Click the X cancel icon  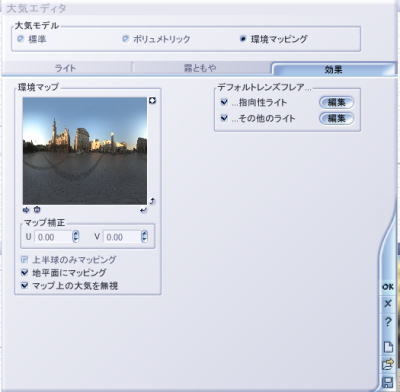click(388, 304)
